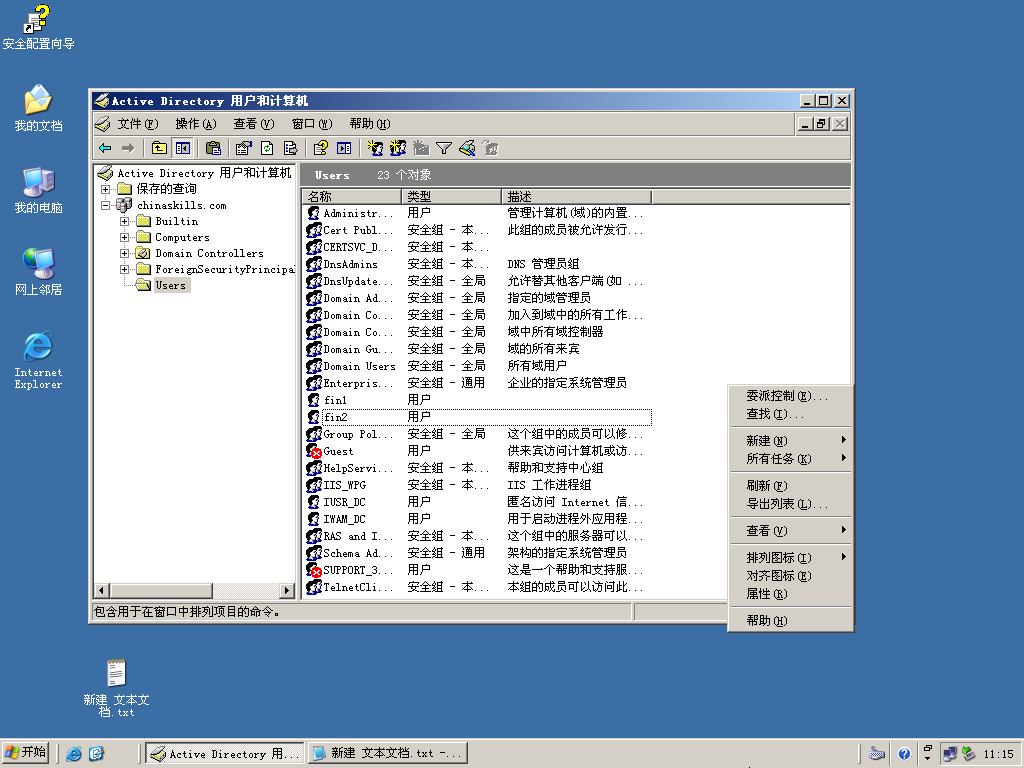This screenshot has height=768, width=1024.
Task: Sort by the Description column header
Action: (x=577, y=197)
